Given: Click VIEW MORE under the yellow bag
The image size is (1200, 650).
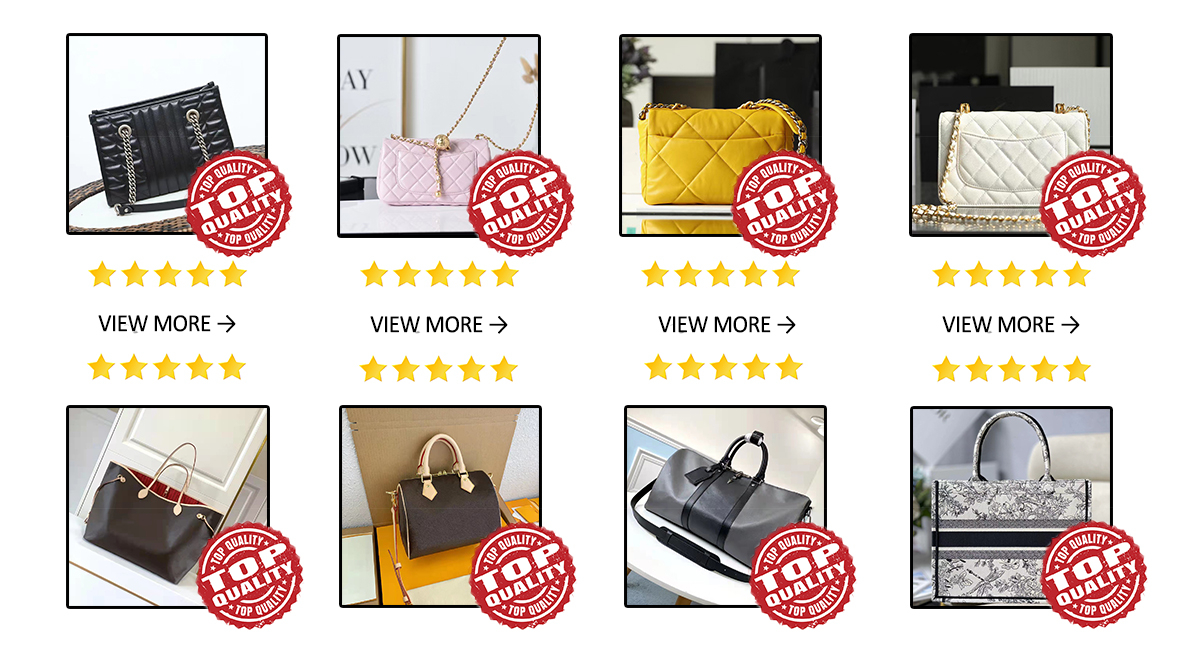Looking at the screenshot, I should pos(727,325).
